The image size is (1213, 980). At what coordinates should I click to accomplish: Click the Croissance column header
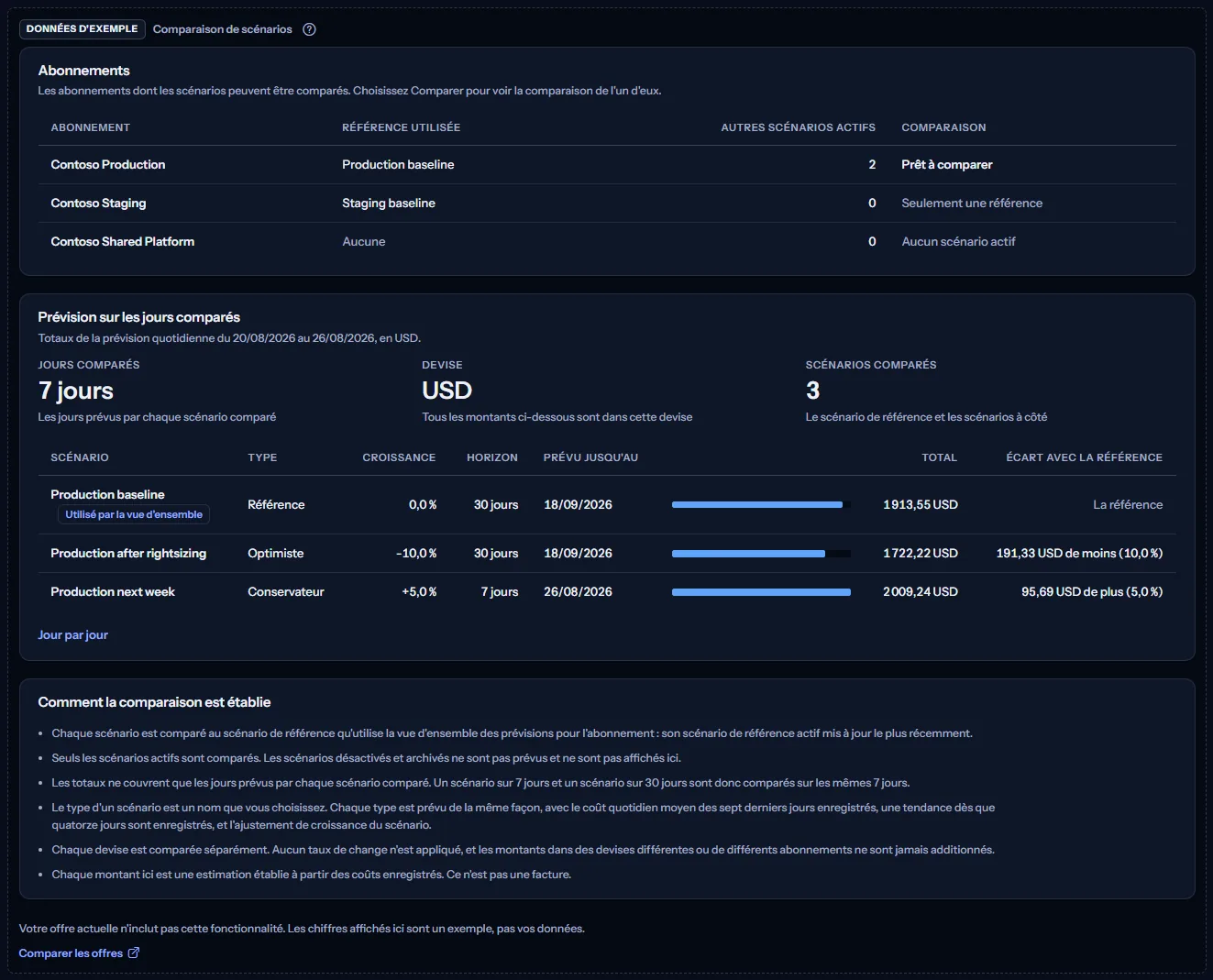pyautogui.click(x=399, y=457)
